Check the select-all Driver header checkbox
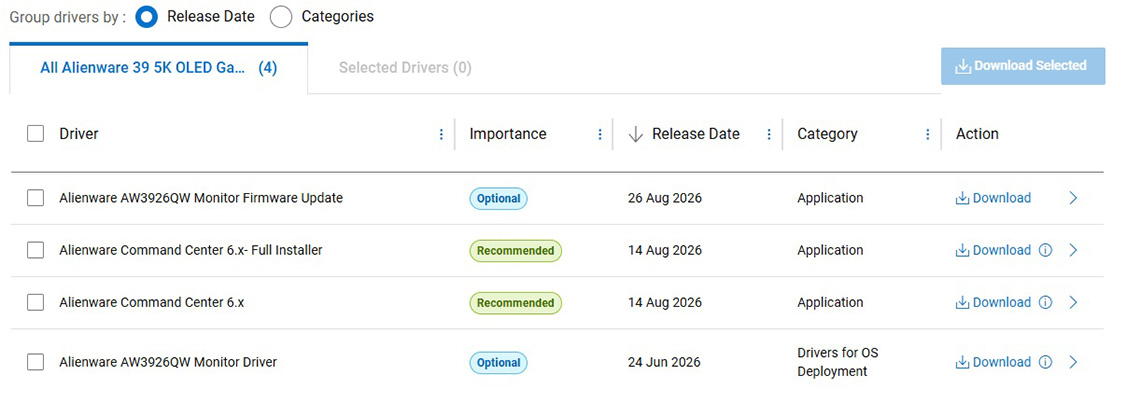The image size is (1140, 403). (35, 134)
